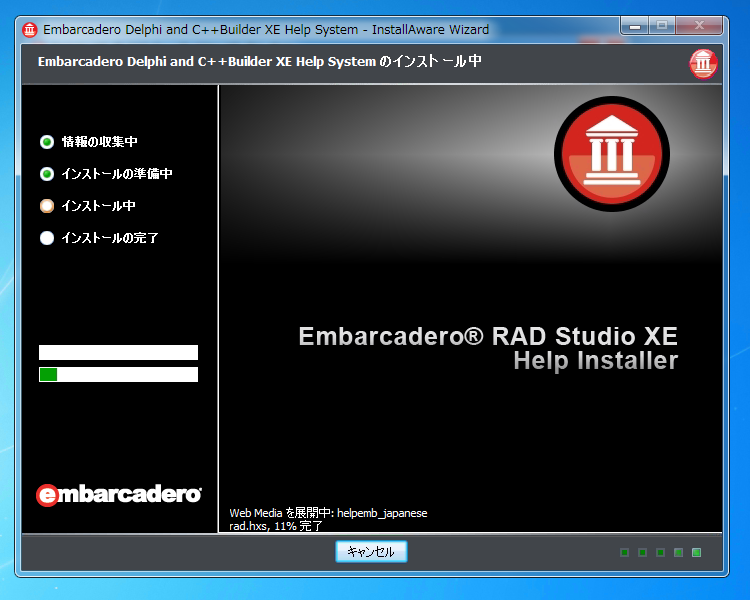Click the Help Installer subtitle text
This screenshot has width=750, height=600.
(x=596, y=361)
